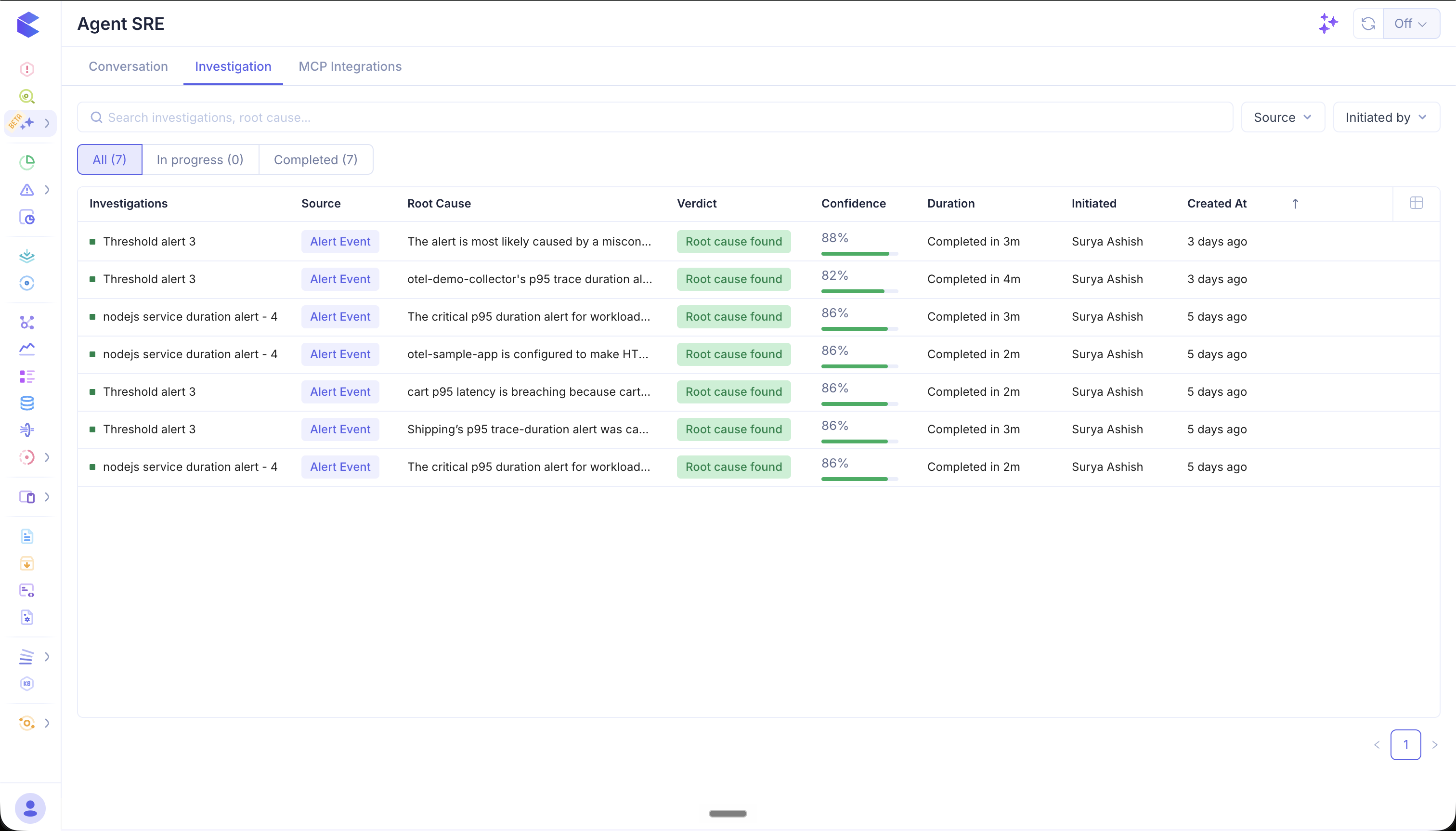1456x831 pixels.
Task: Select the In progress (0) filter
Action: (200, 159)
